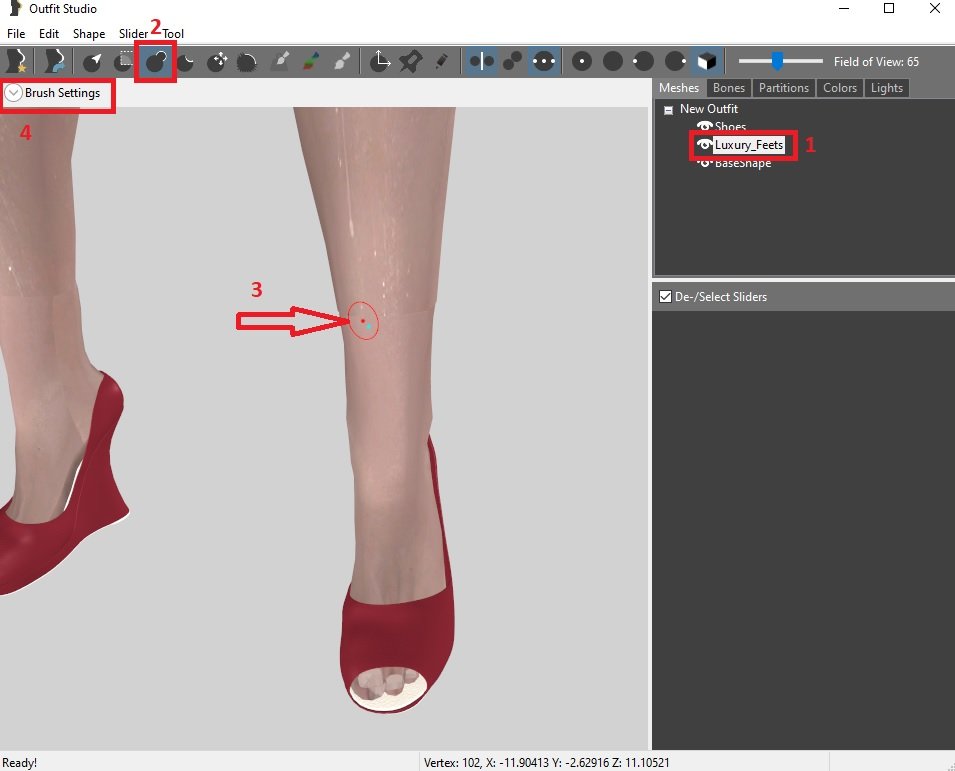Viewport: 955px width, 771px height.
Task: Select the Weight Paint brush
Action: coord(280,62)
